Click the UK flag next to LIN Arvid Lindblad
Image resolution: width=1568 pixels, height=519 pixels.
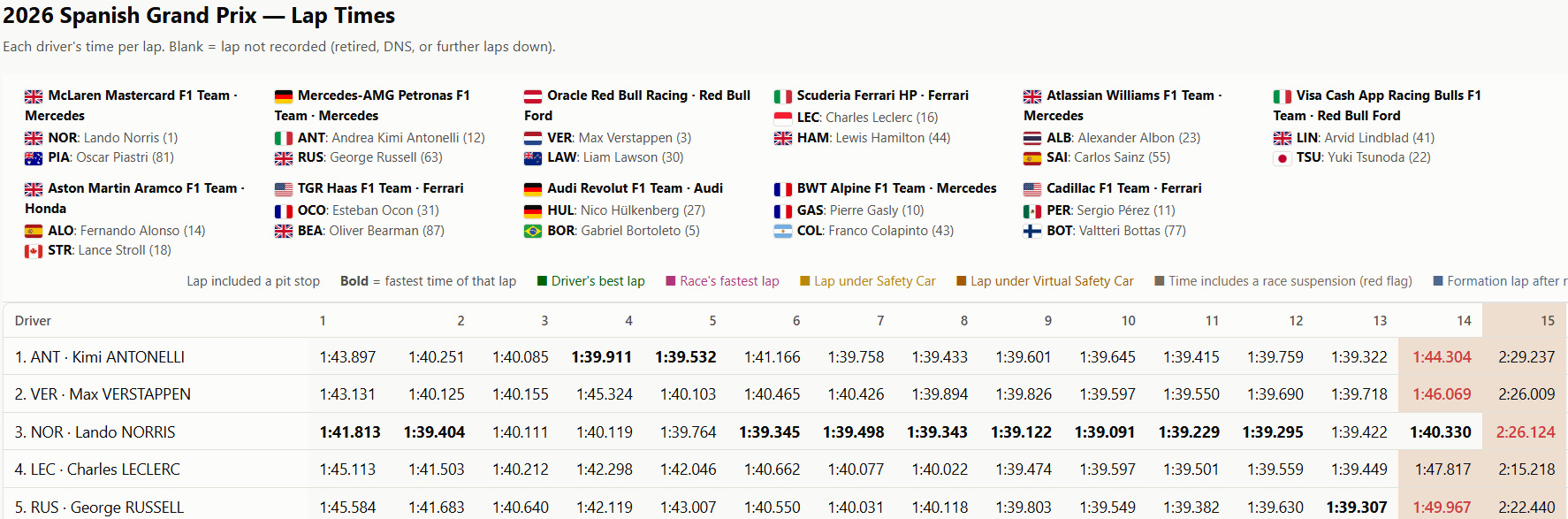(x=1283, y=139)
